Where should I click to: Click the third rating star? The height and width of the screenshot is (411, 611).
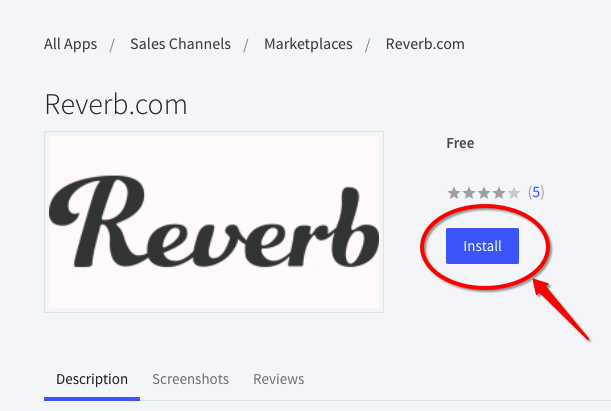click(483, 192)
